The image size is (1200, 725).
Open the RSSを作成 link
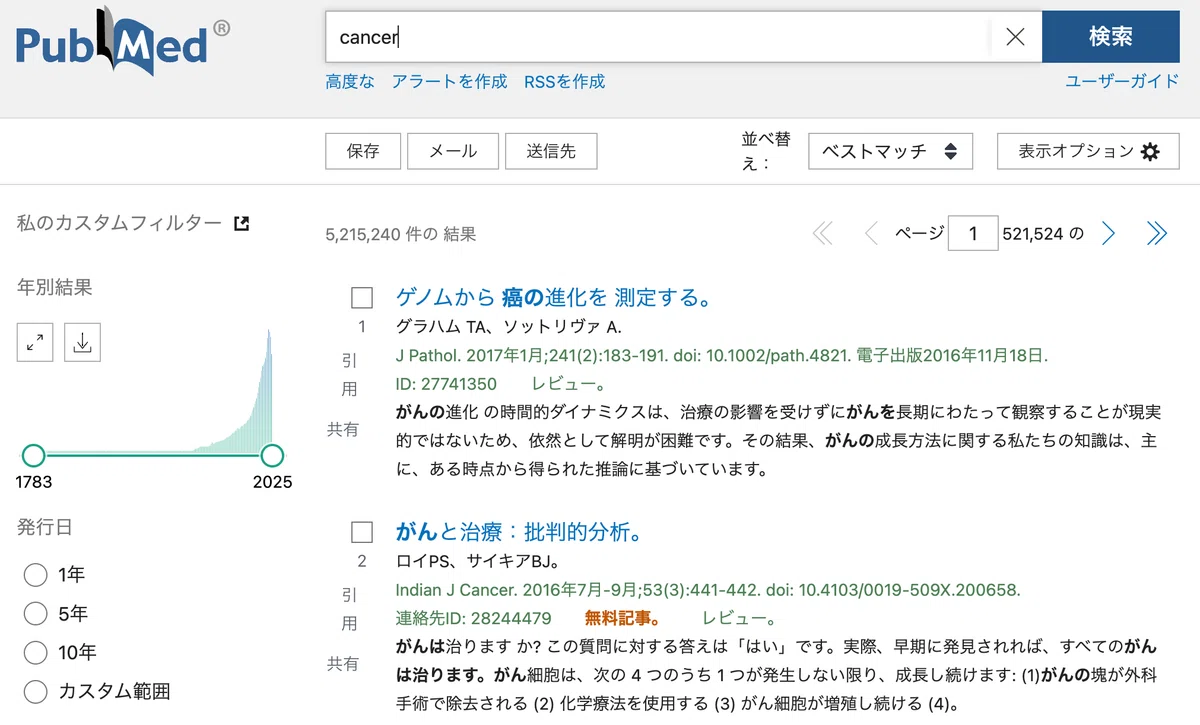tap(564, 82)
